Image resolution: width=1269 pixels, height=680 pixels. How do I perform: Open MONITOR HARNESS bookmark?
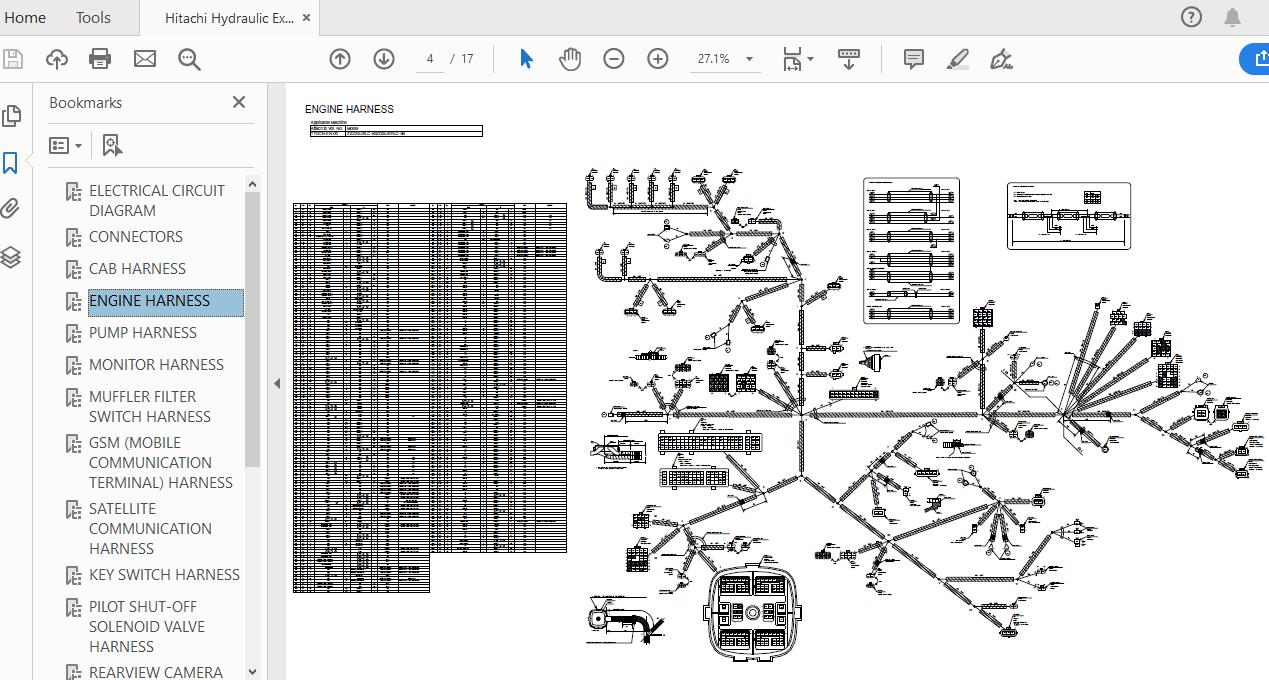156,365
